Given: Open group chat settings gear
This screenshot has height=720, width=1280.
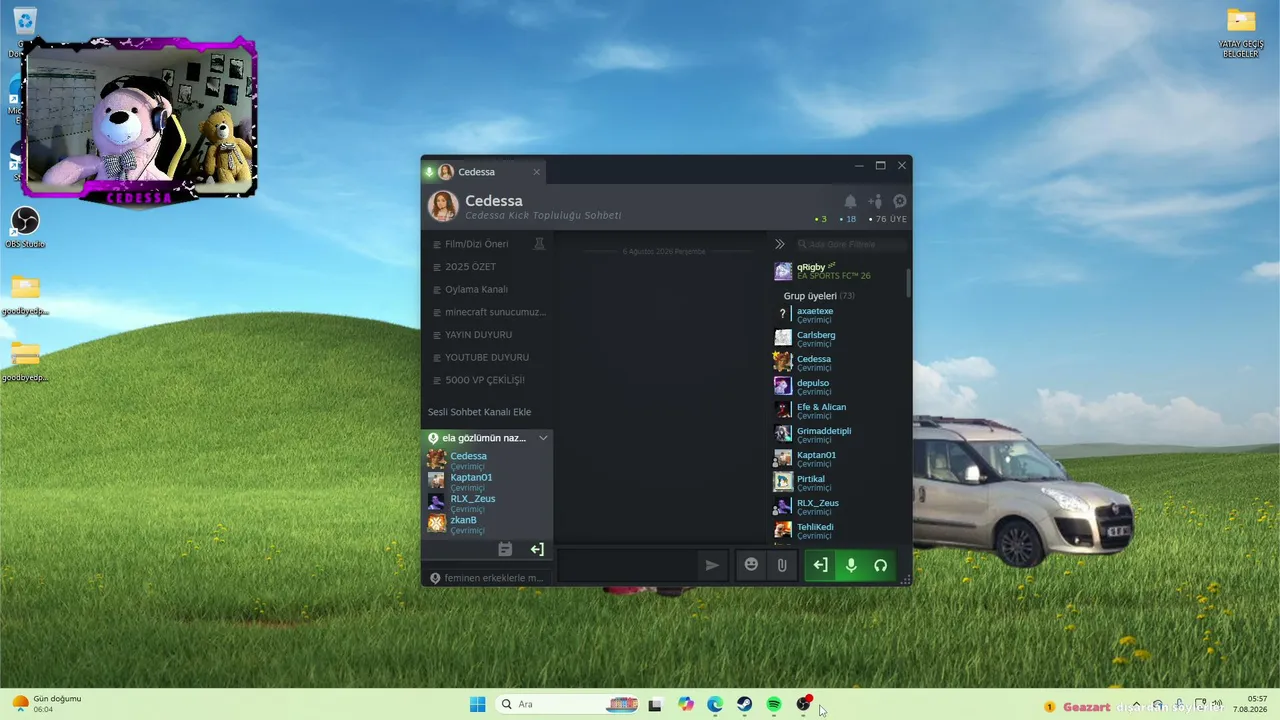Looking at the screenshot, I should 900,202.
